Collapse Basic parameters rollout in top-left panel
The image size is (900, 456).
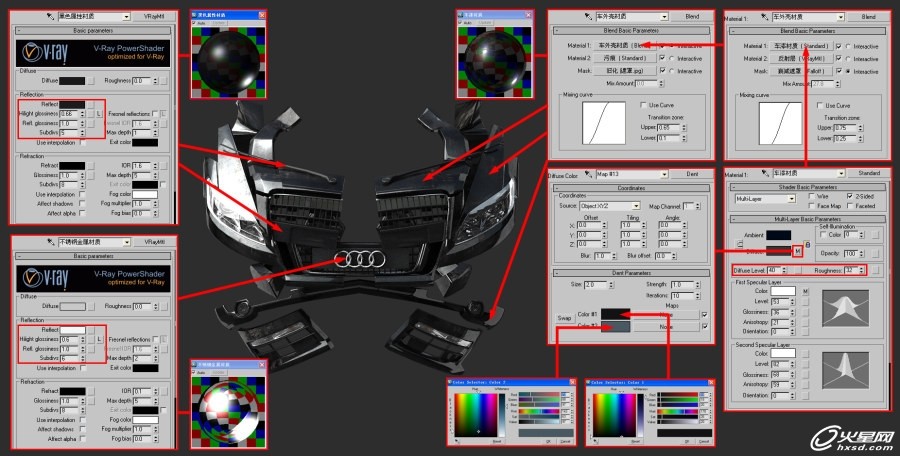[93, 30]
